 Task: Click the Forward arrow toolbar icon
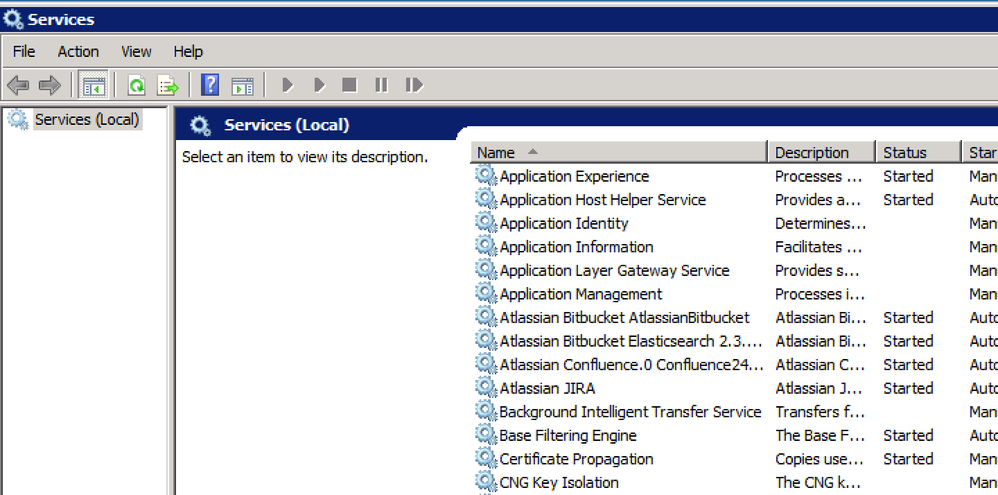(50, 85)
